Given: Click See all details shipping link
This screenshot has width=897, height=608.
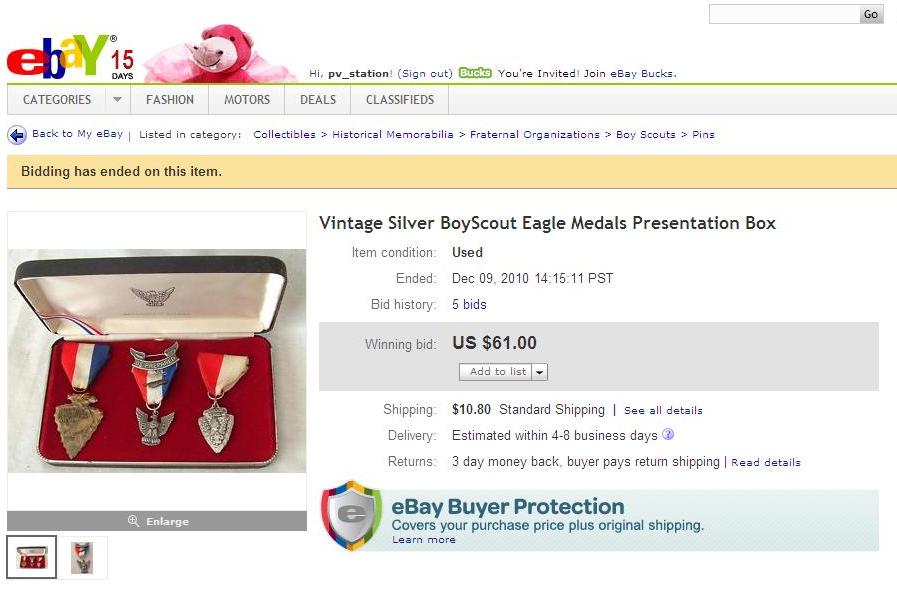Looking at the screenshot, I should 663,410.
